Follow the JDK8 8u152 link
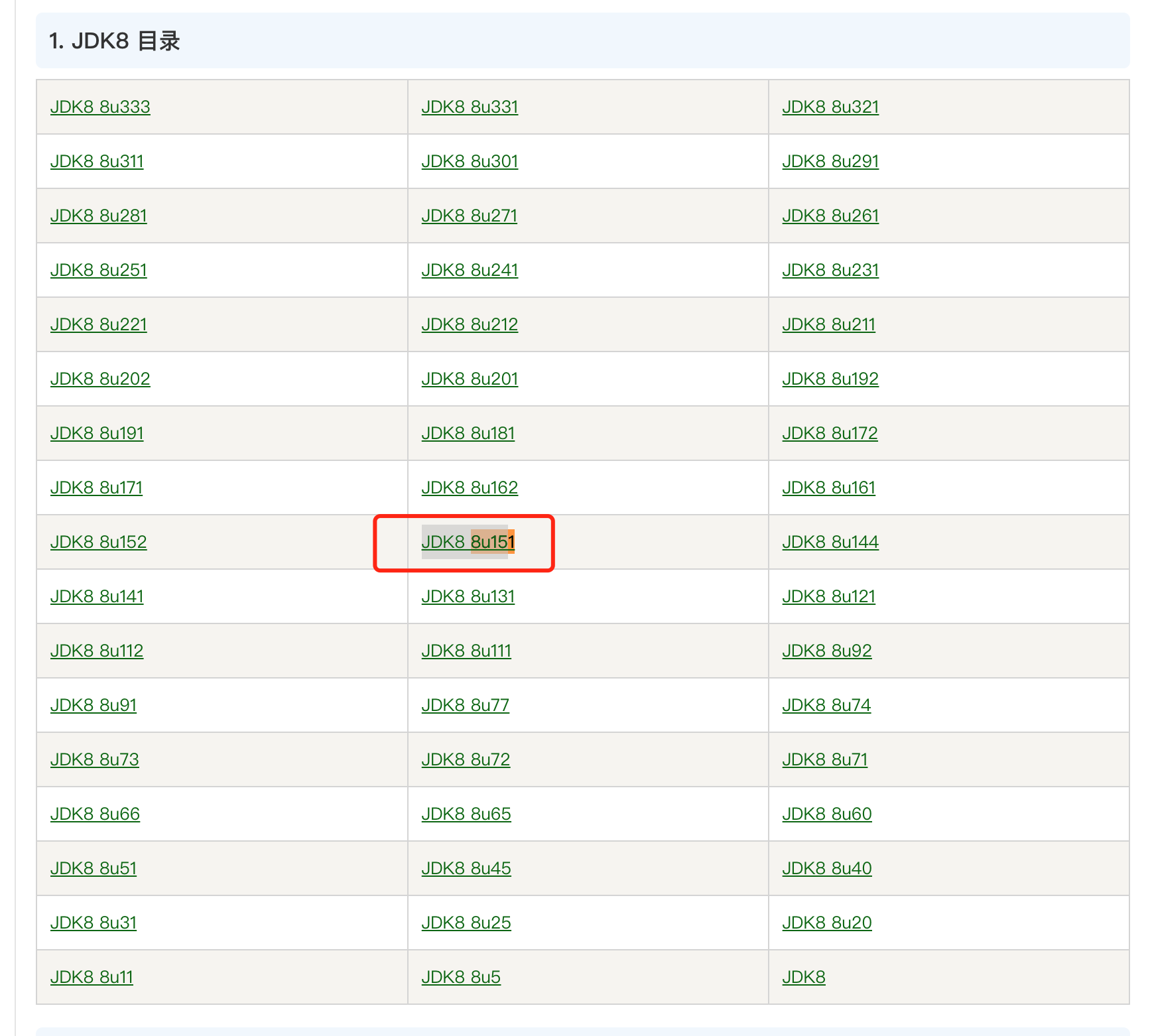The image size is (1150, 1036). pos(99,542)
